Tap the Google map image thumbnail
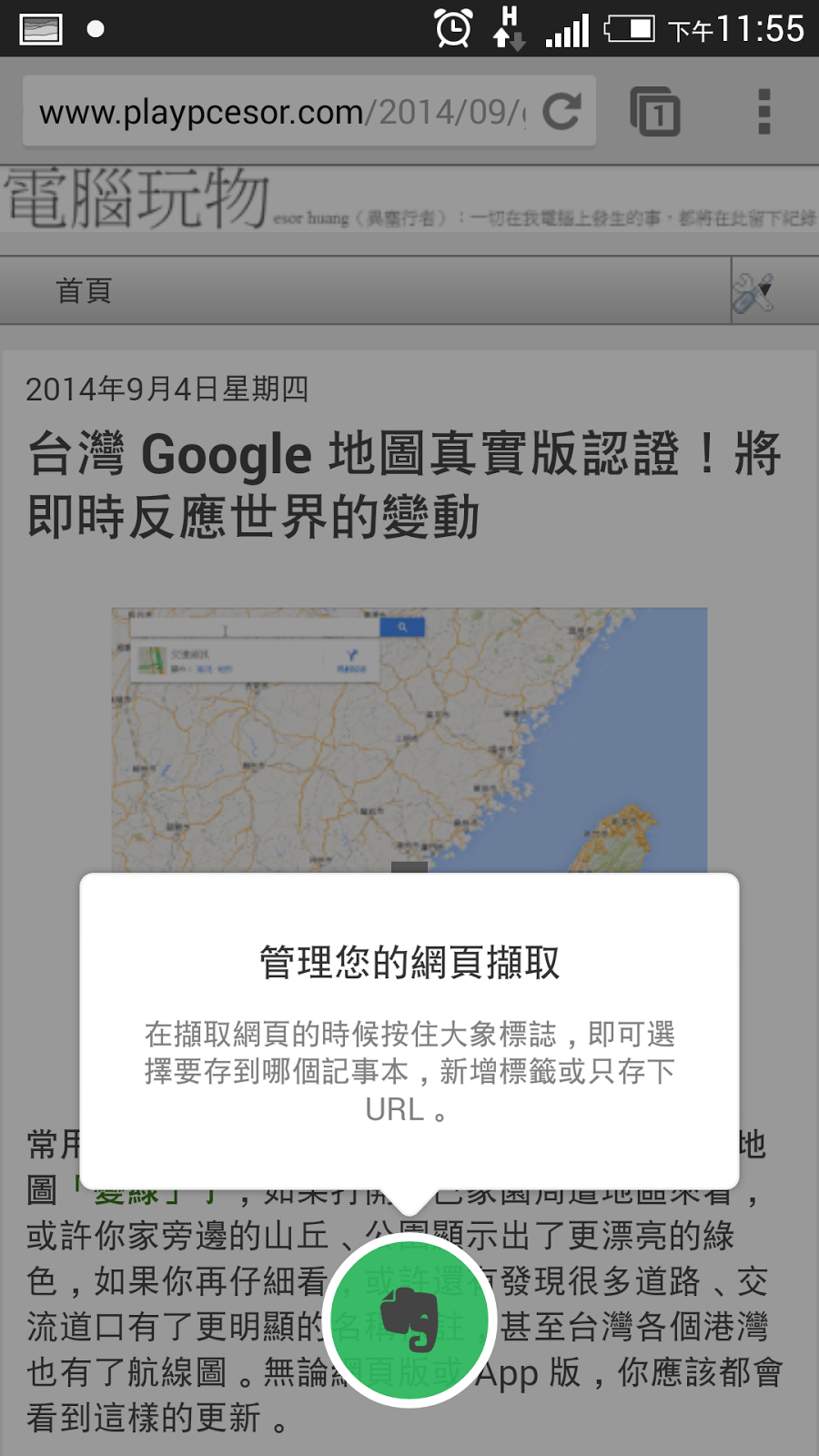Image resolution: width=819 pixels, height=1456 pixels. (x=409, y=741)
